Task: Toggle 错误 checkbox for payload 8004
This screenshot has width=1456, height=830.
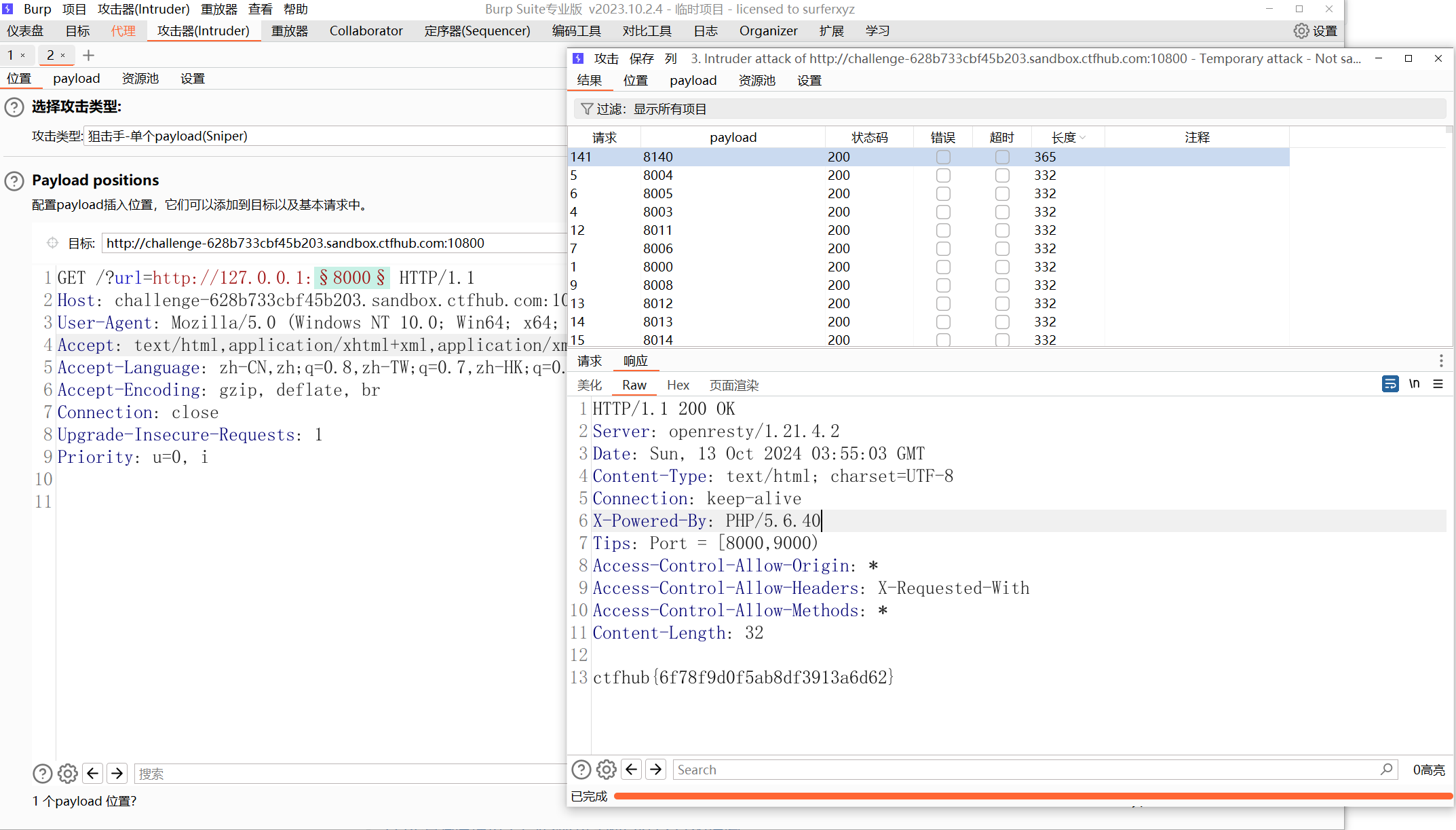Action: click(943, 175)
